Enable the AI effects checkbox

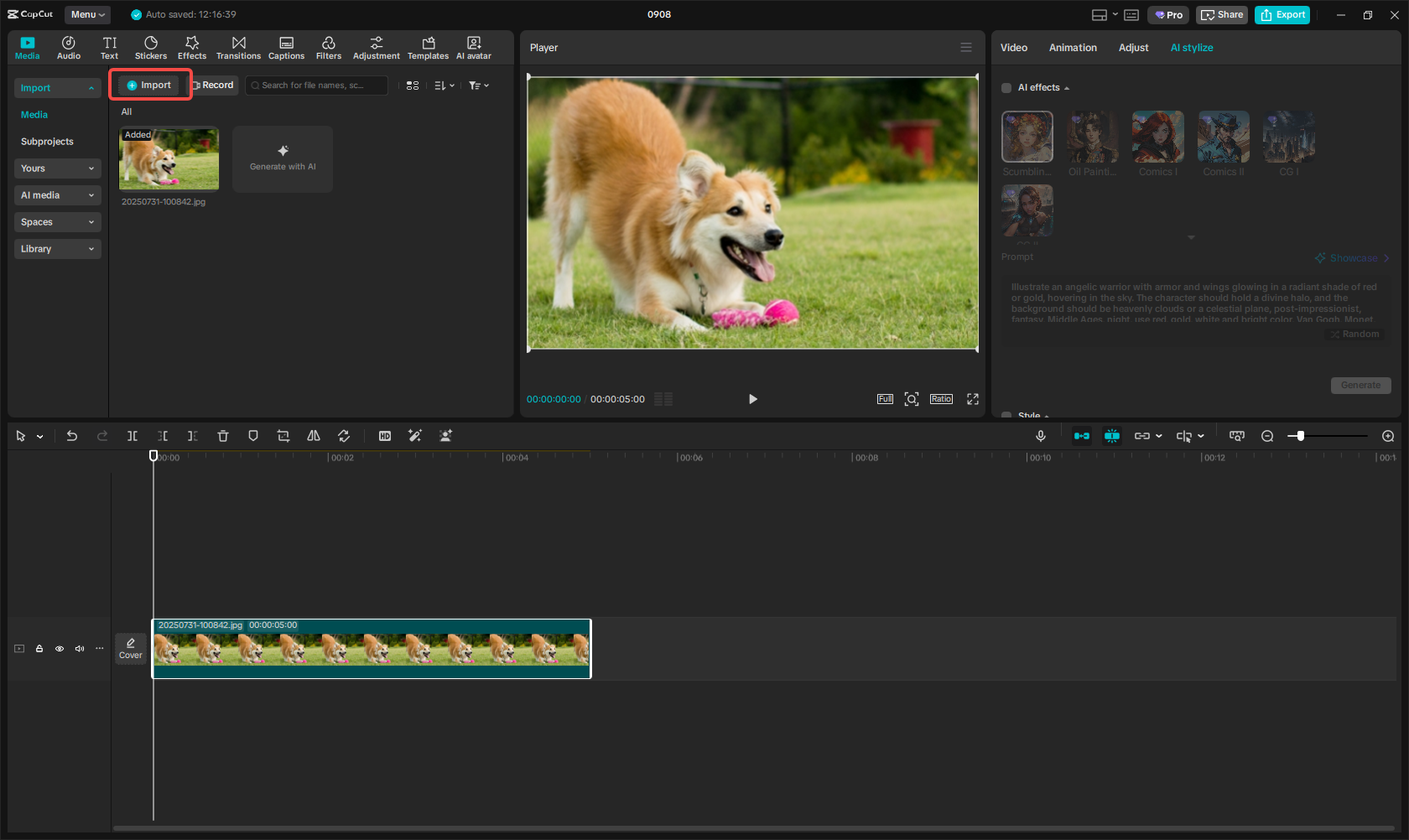coord(1006,87)
